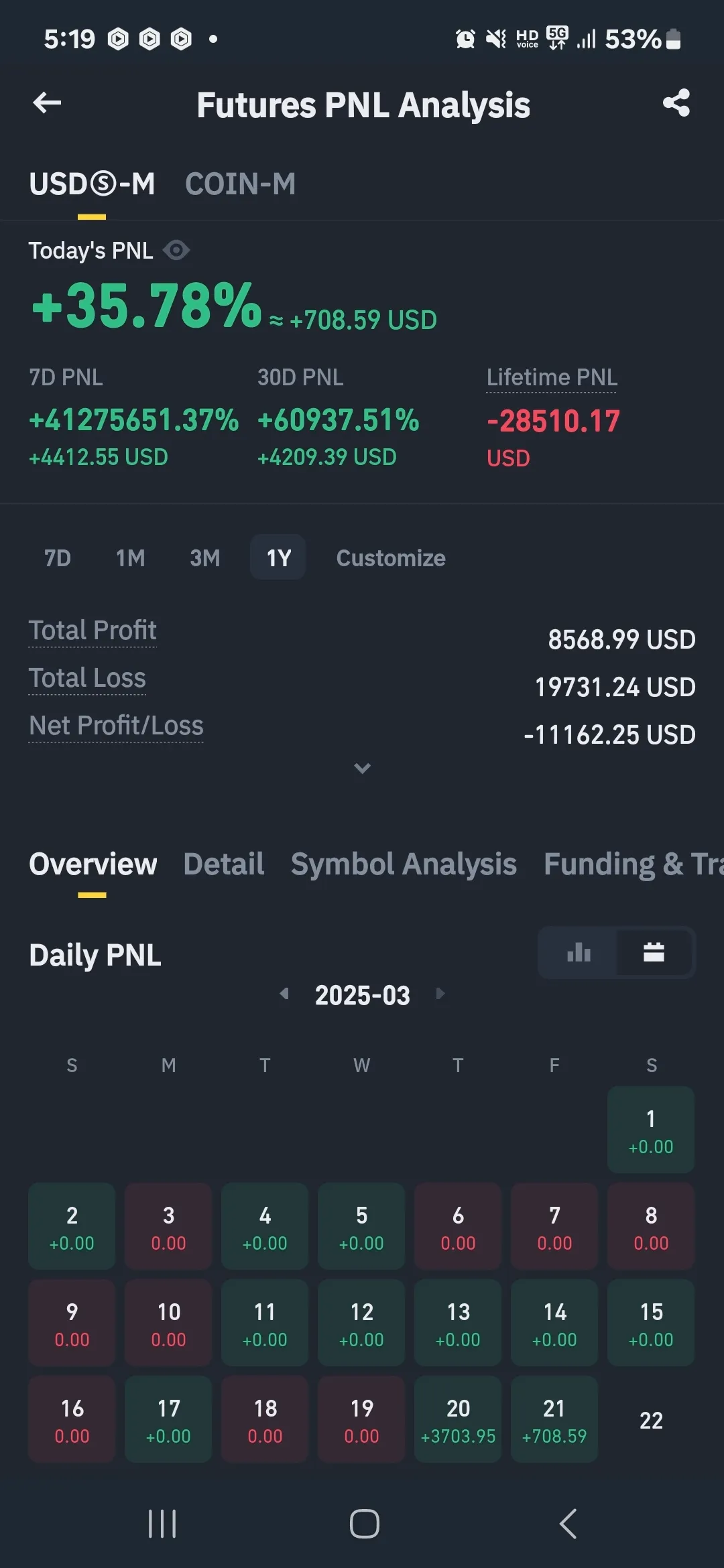Select the 7D time range
The image size is (724, 1568).
tap(58, 558)
